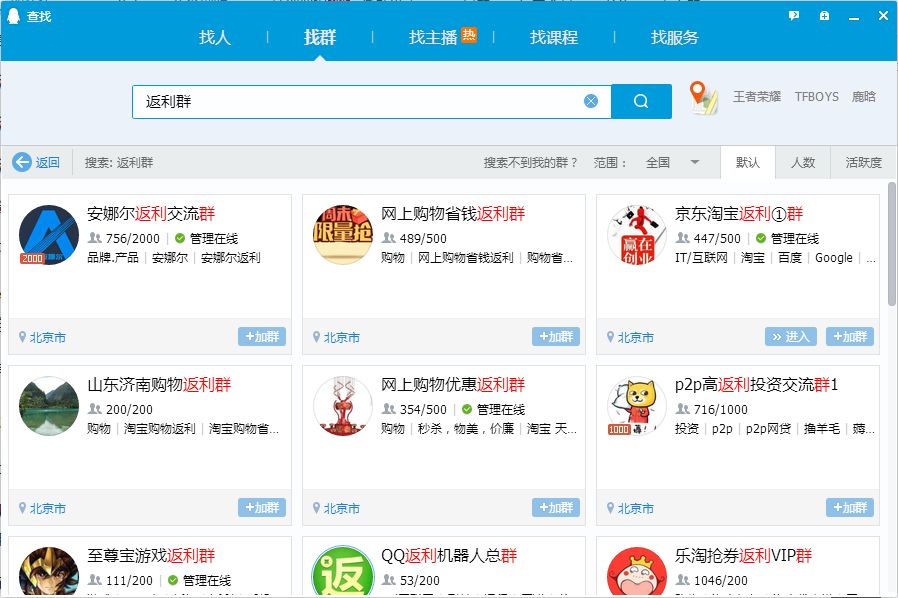Screen dimensions: 898x598
Task: Click tag 安娜尔返利
Action: point(231,258)
